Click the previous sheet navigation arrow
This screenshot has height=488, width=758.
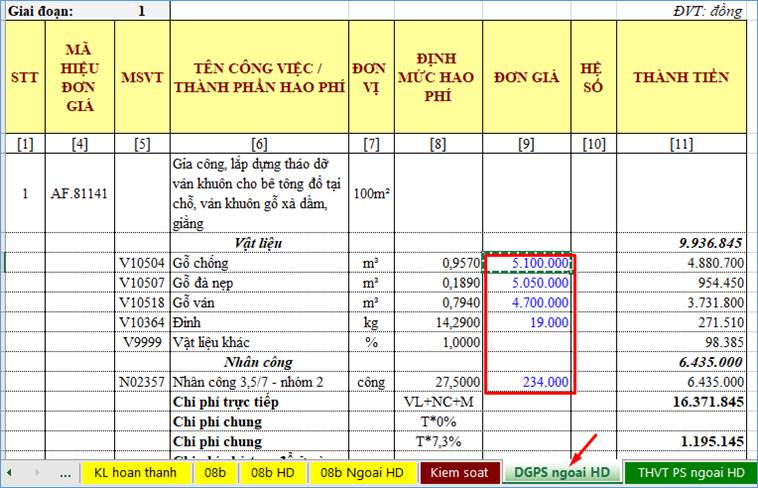coord(10,472)
